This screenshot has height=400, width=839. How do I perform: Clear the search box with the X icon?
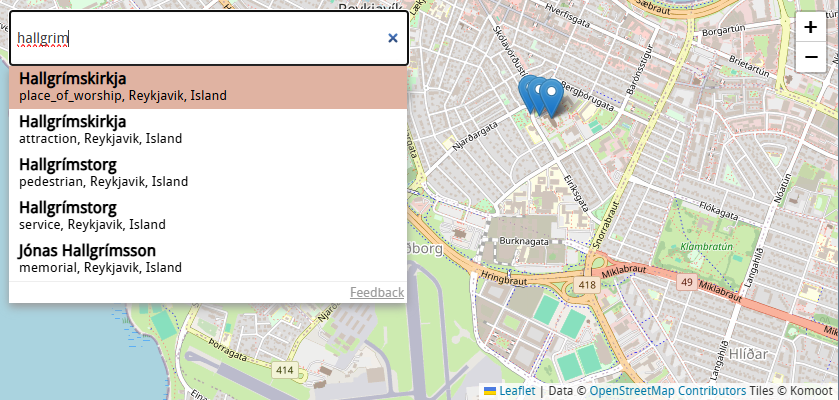coord(393,38)
